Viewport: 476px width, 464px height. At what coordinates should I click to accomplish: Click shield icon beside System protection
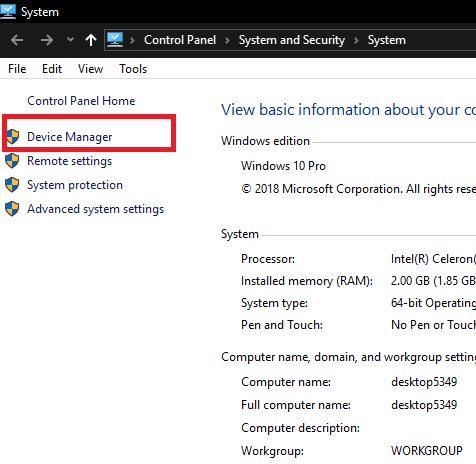(12, 185)
